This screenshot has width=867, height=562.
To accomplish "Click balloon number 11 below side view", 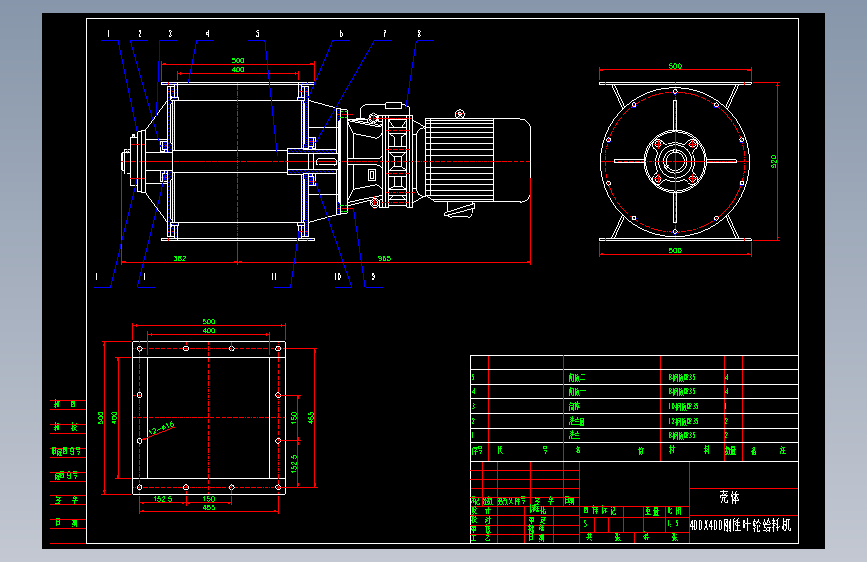I will (x=274, y=276).
